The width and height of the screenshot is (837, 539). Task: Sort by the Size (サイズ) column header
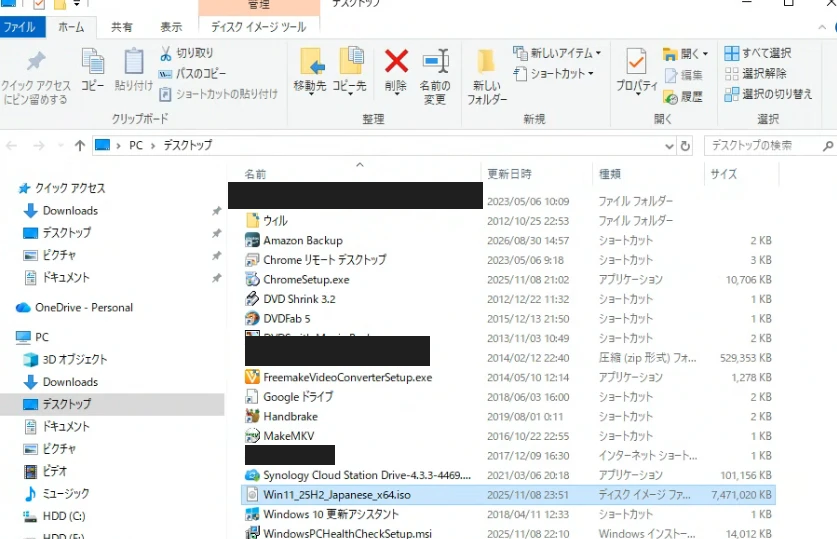point(724,173)
